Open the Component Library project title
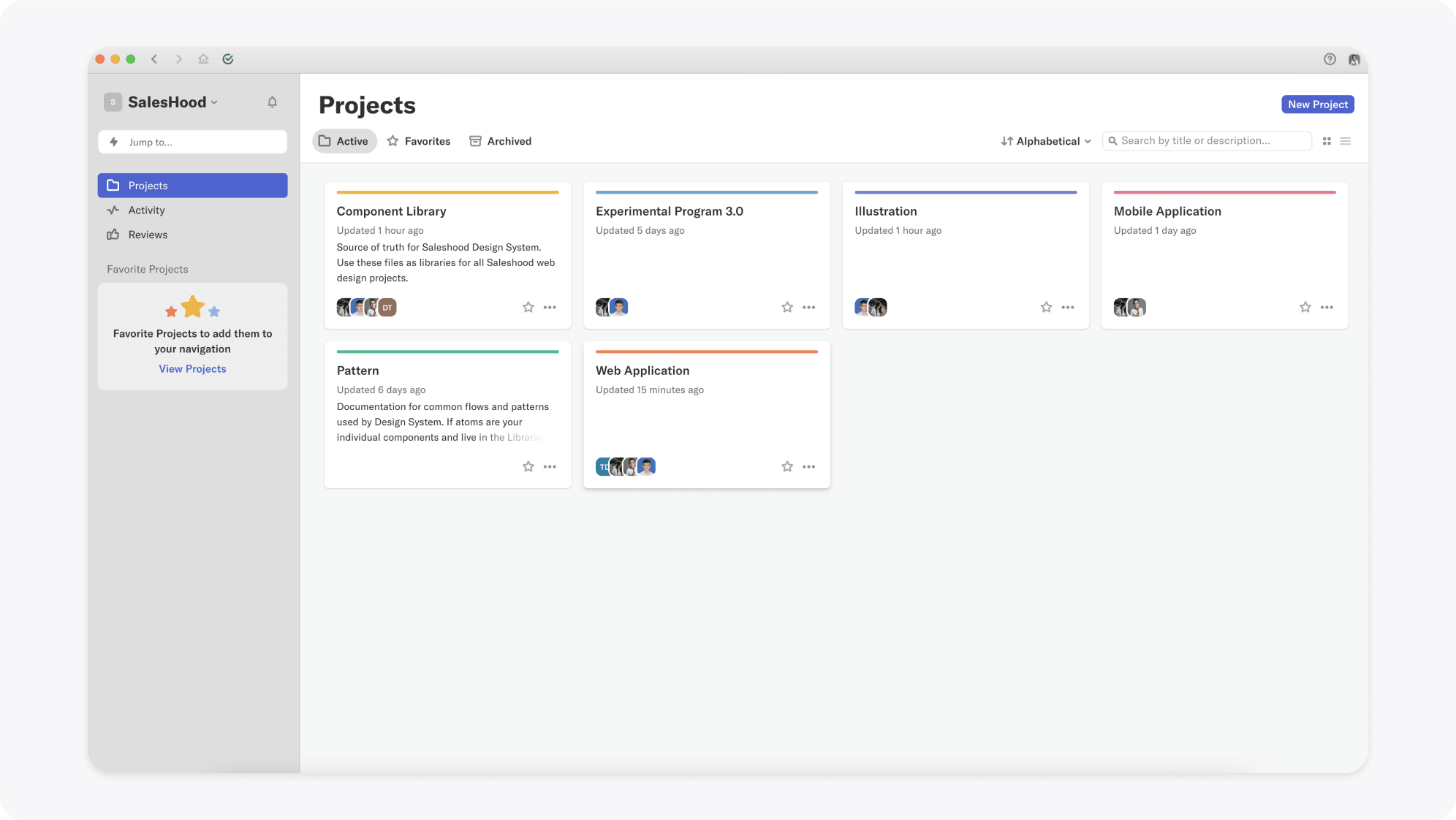 pyautogui.click(x=392, y=211)
